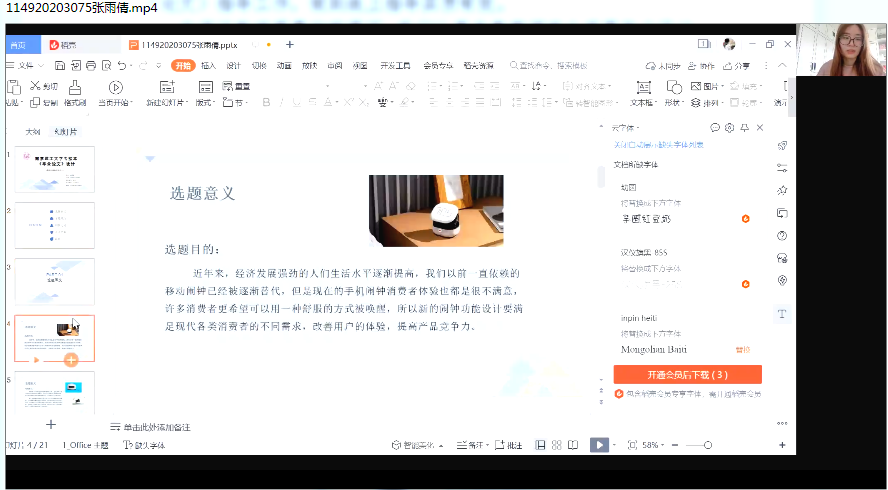Image resolution: width=888 pixels, height=490 pixels.
Task: Click the Bold formatting button
Action: pos(266,102)
